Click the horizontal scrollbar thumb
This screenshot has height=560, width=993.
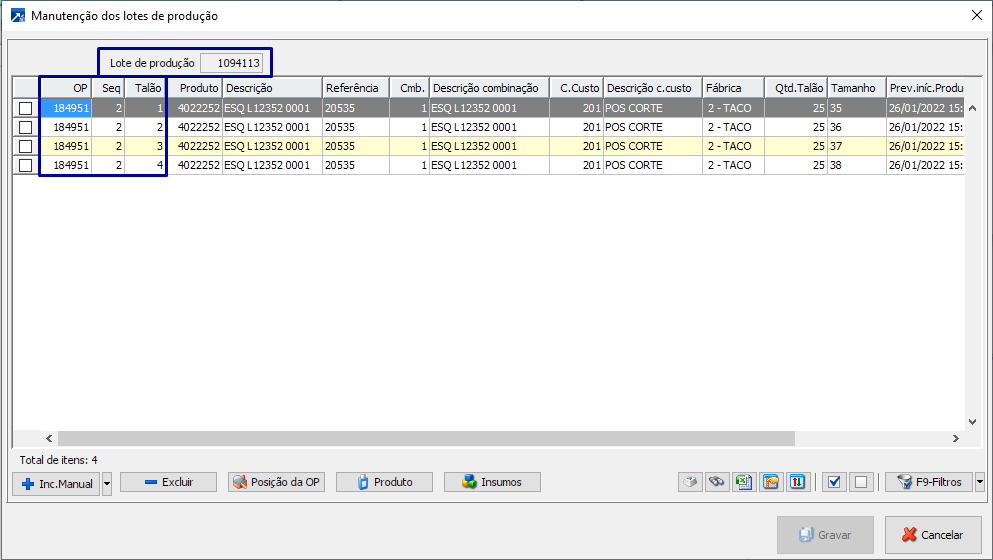[x=426, y=438]
